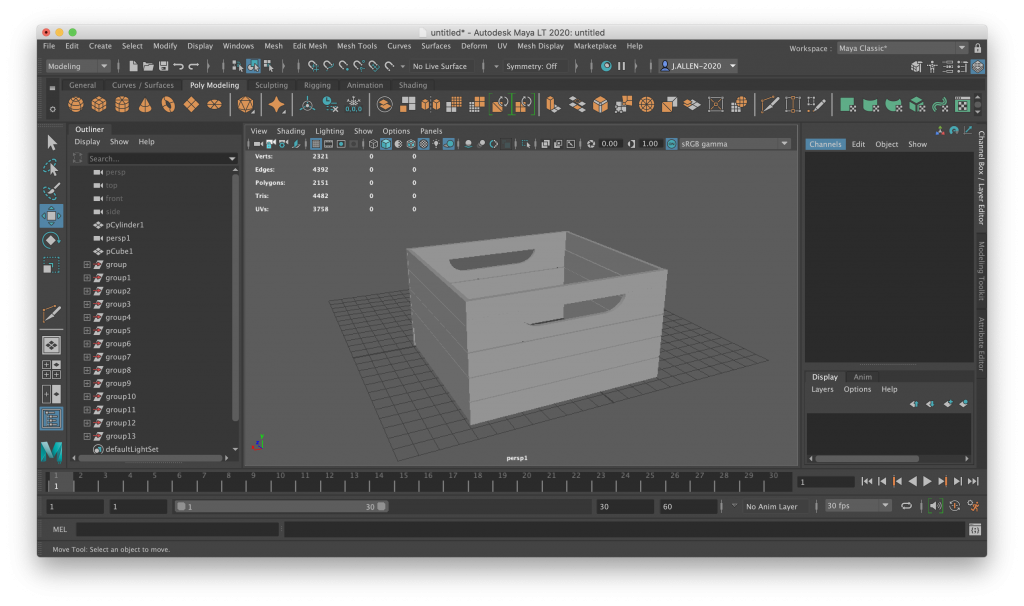Screen dimensions: 1024x606
Task: Open the Mesh Tools menu
Action: [356, 46]
